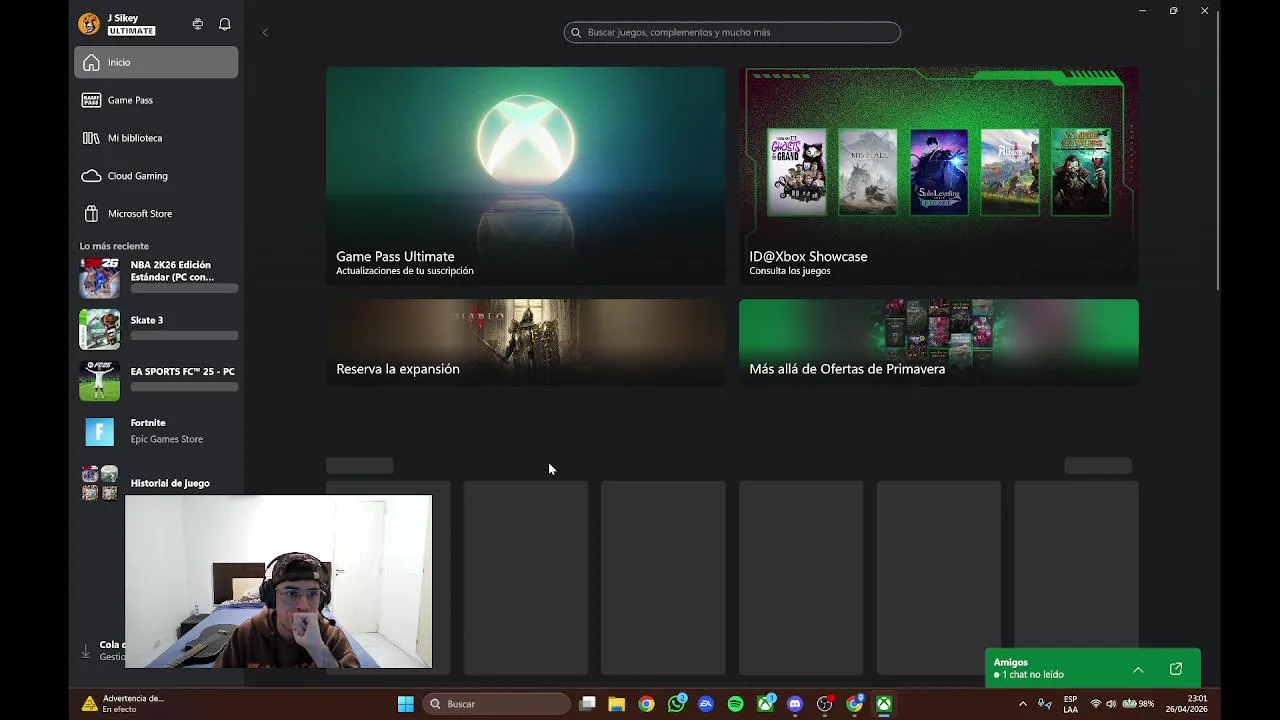Open Fortnite Epic Games Store entry text
1280x720 pixels.
pyautogui.click(x=167, y=431)
